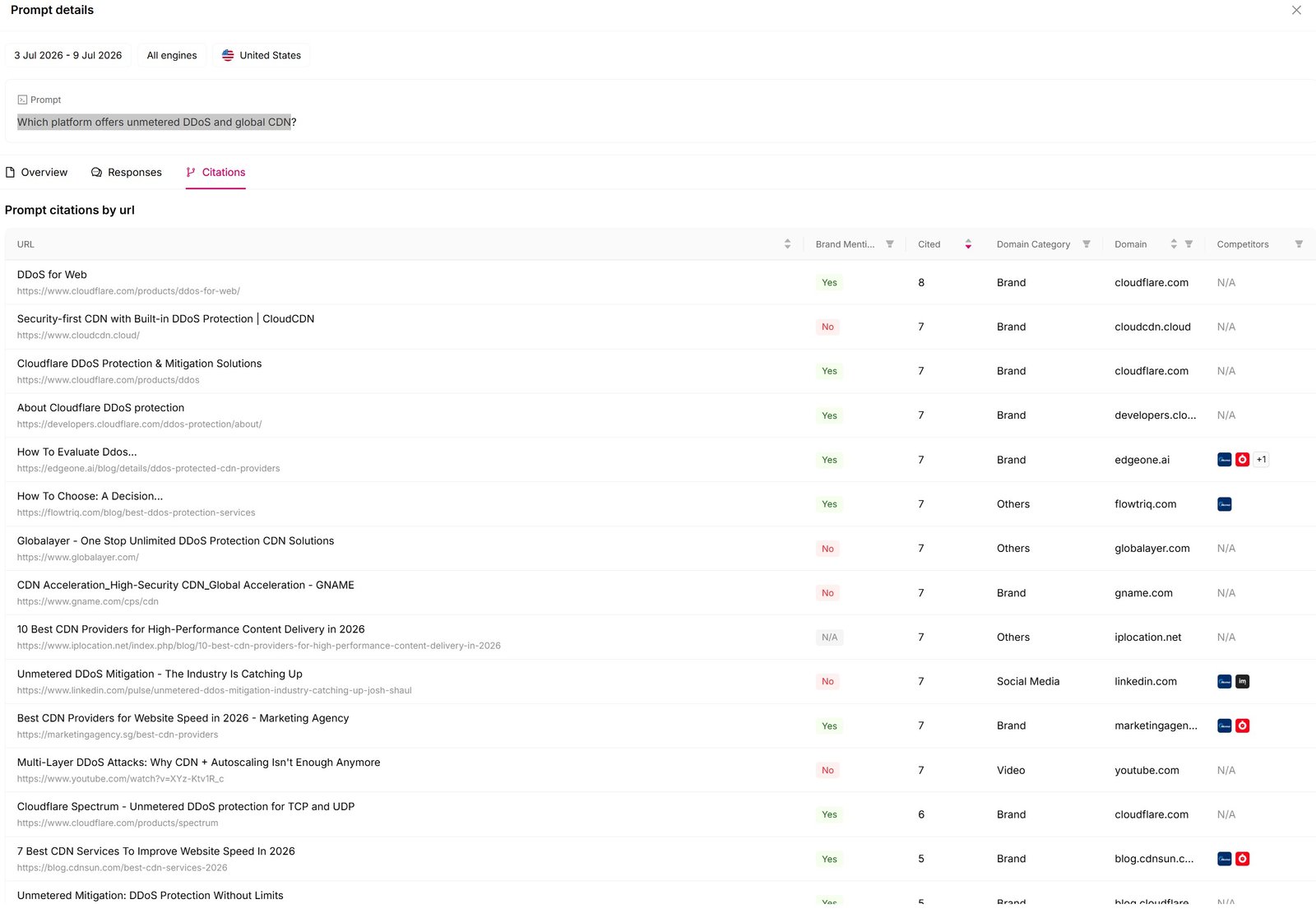Open the blog.cdnsun.com URL link
Viewport: 1316px width, 918px height.
pyautogui.click(x=122, y=868)
